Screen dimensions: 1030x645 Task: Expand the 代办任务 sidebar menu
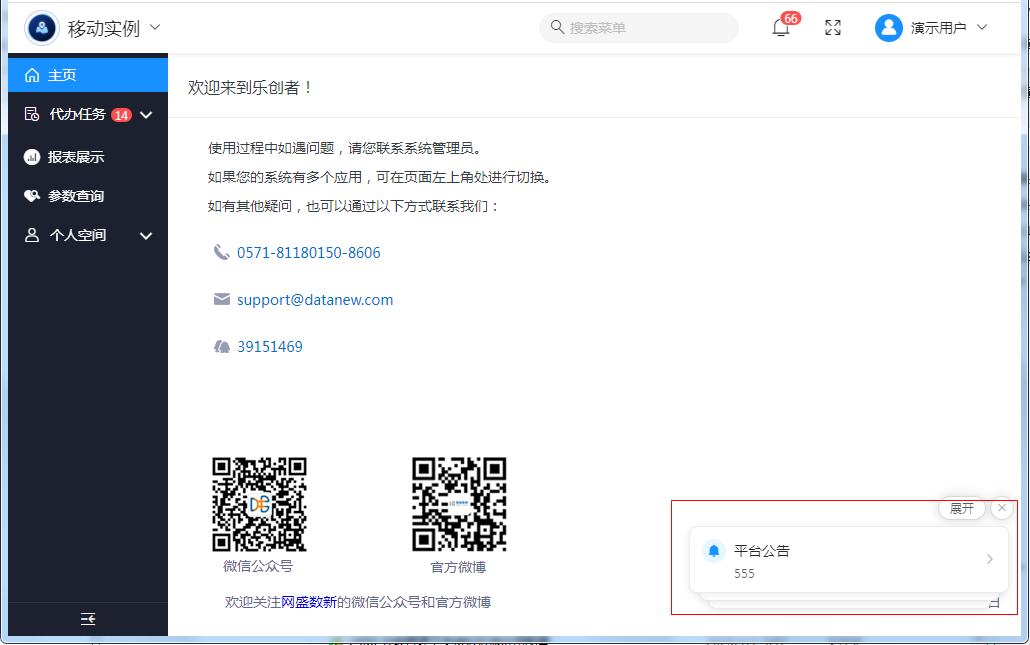tap(146, 115)
